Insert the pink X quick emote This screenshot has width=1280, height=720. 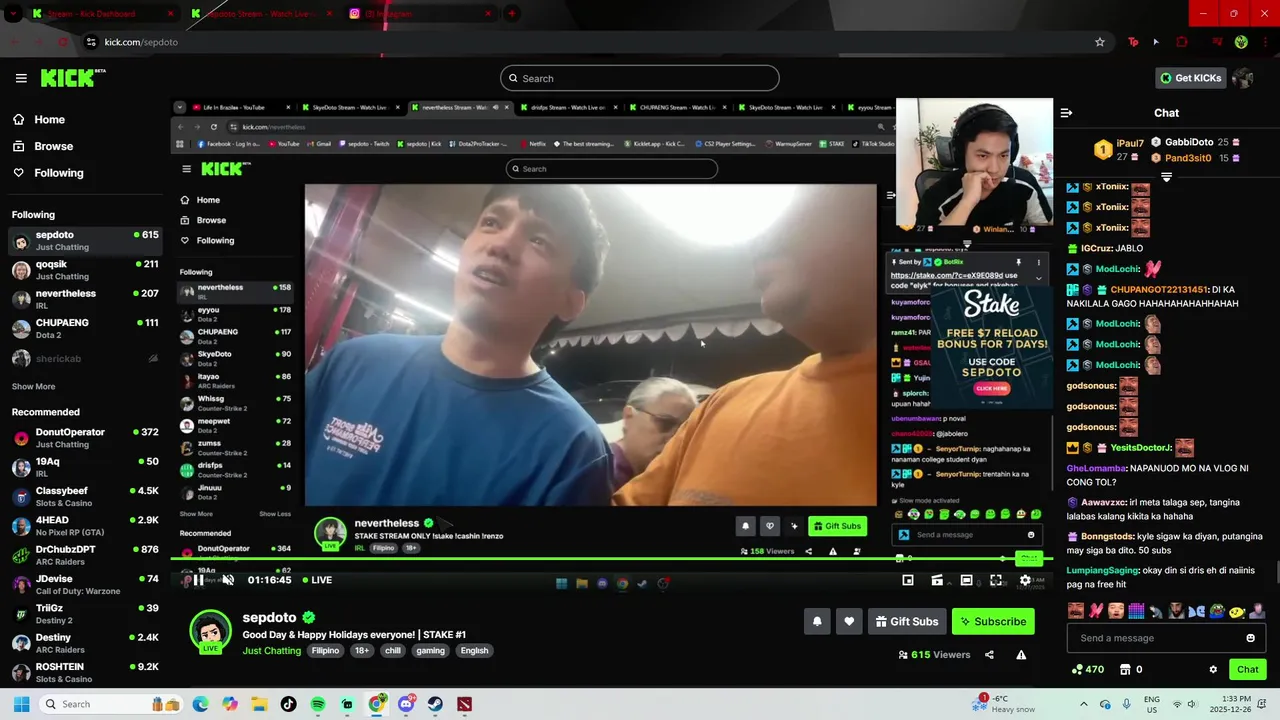point(1096,611)
